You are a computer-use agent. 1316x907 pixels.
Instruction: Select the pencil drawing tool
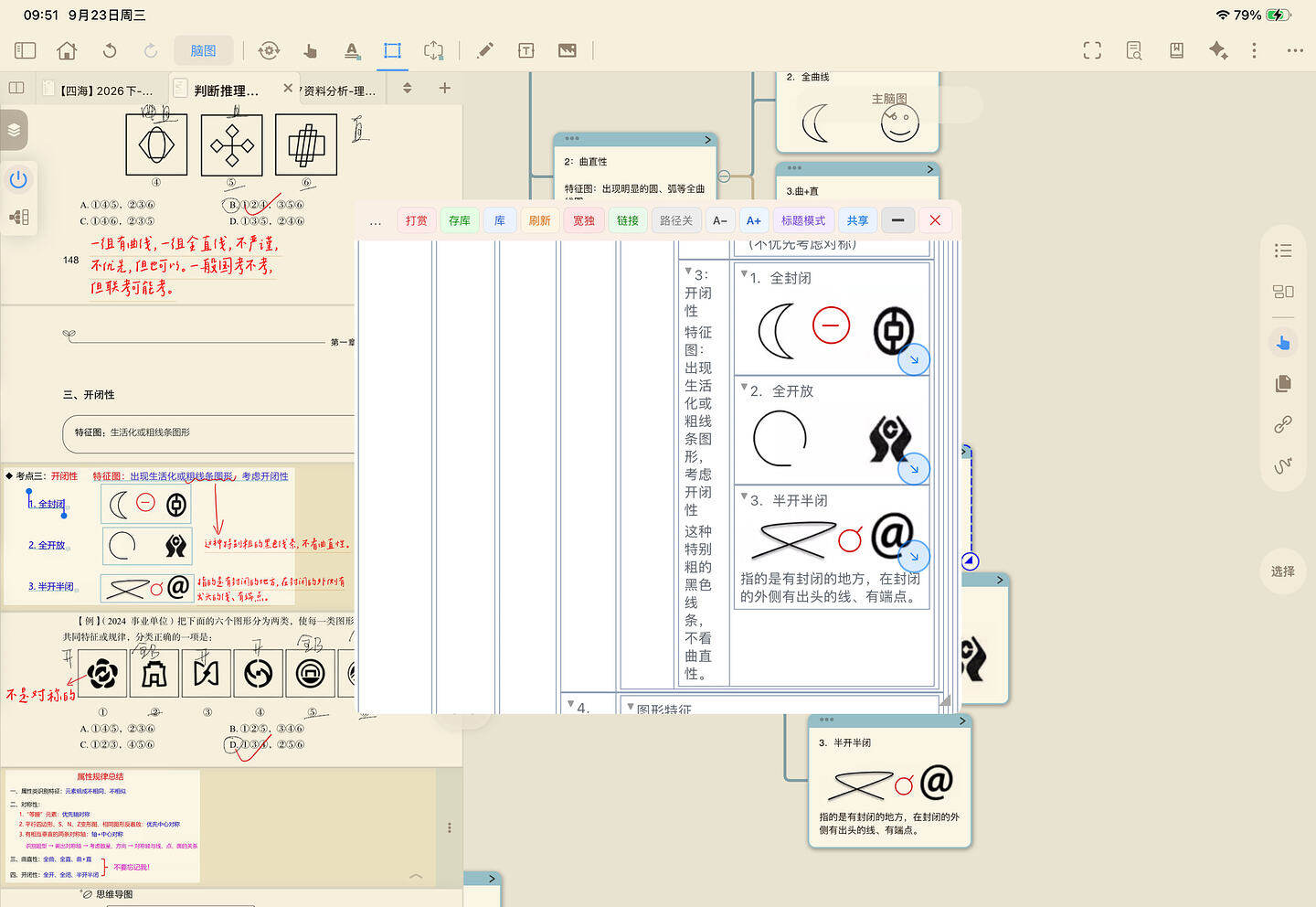pos(485,50)
